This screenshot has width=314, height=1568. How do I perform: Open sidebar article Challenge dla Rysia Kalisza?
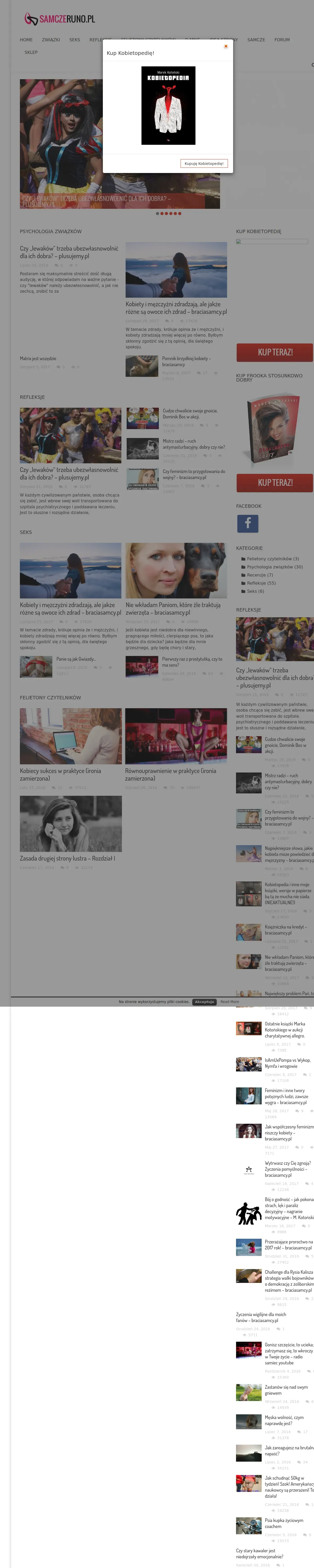click(x=289, y=1281)
